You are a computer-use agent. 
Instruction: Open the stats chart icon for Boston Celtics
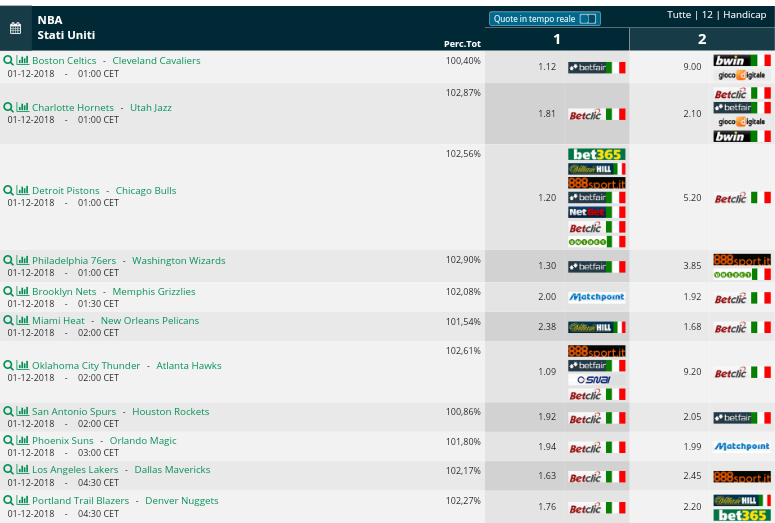pos(22,60)
